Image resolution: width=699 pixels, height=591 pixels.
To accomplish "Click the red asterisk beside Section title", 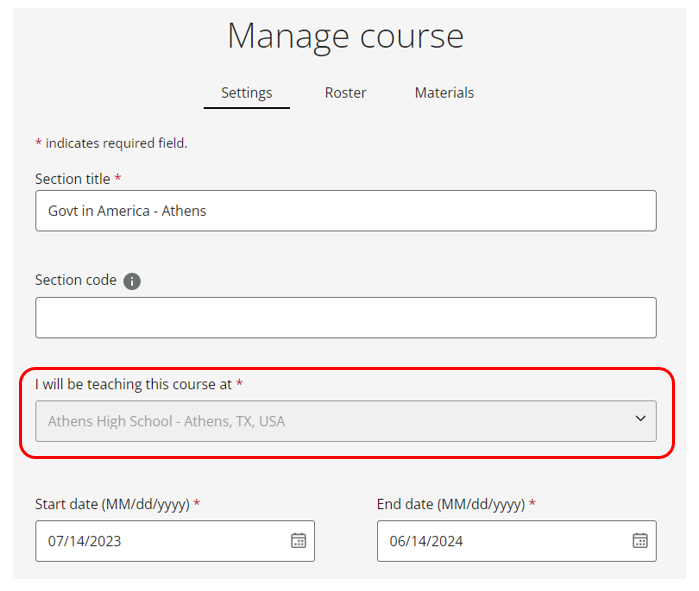I will pos(118,178).
